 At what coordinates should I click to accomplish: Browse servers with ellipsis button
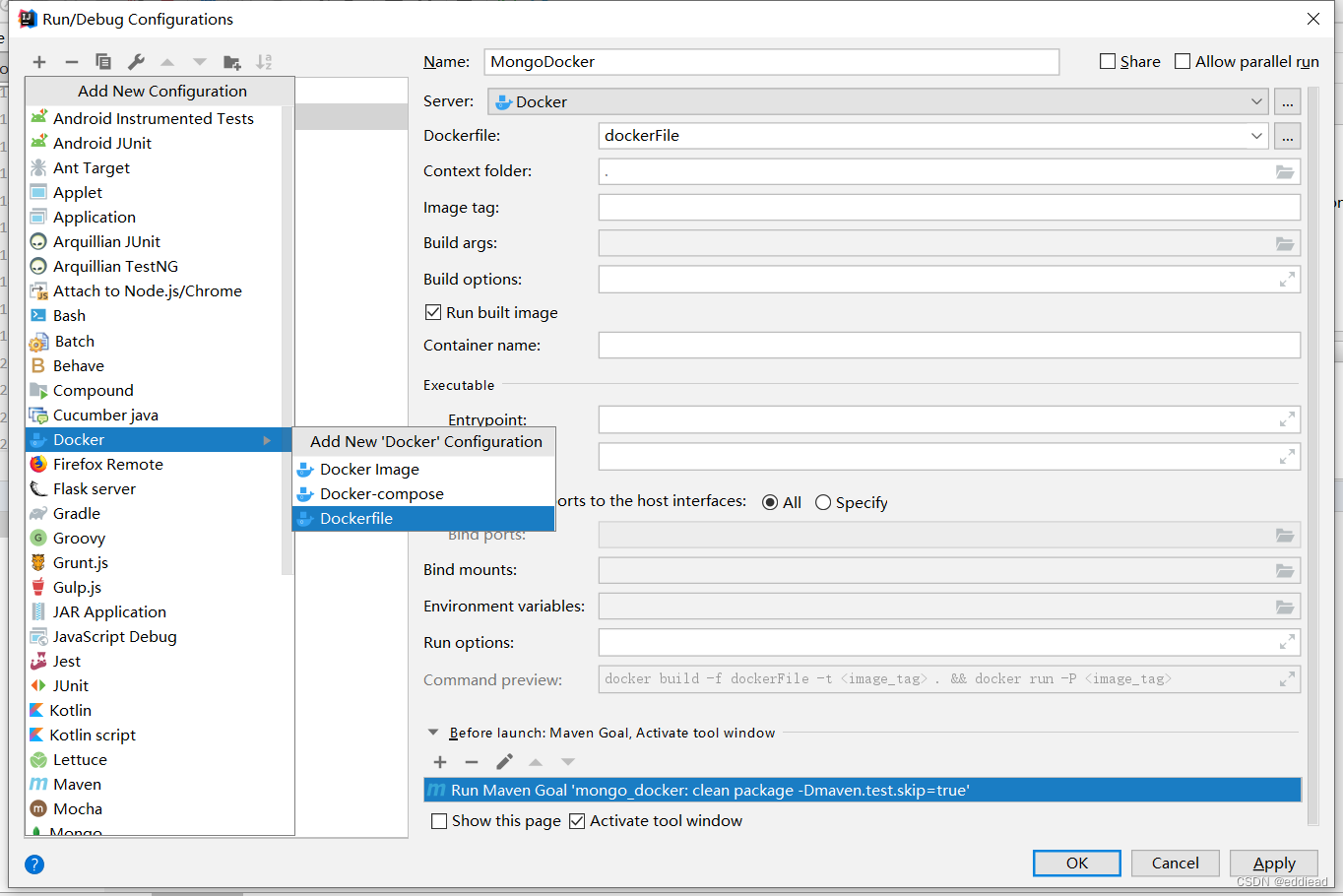pyautogui.click(x=1287, y=101)
